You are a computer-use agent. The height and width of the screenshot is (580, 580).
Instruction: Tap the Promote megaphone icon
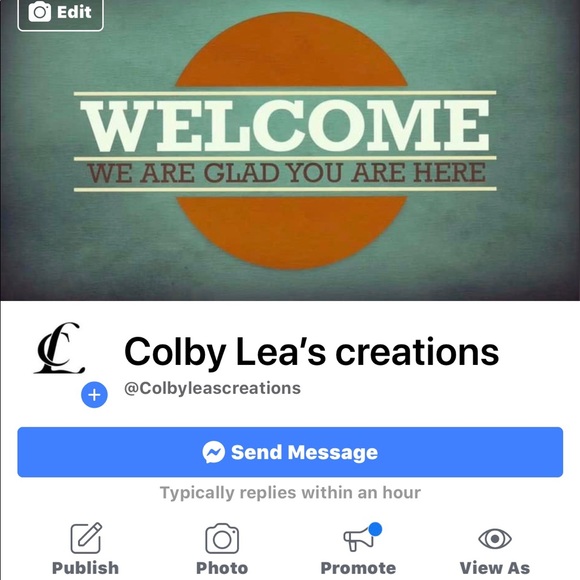(x=358, y=540)
